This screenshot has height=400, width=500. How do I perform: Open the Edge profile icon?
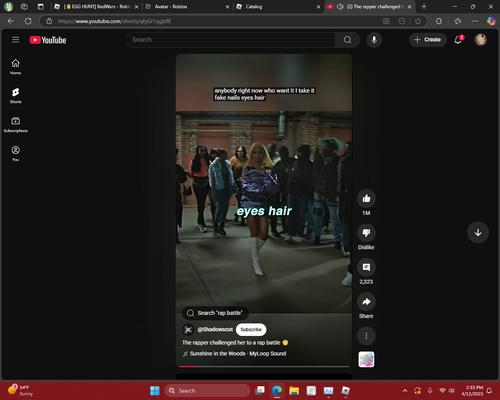pyautogui.click(x=8, y=7)
